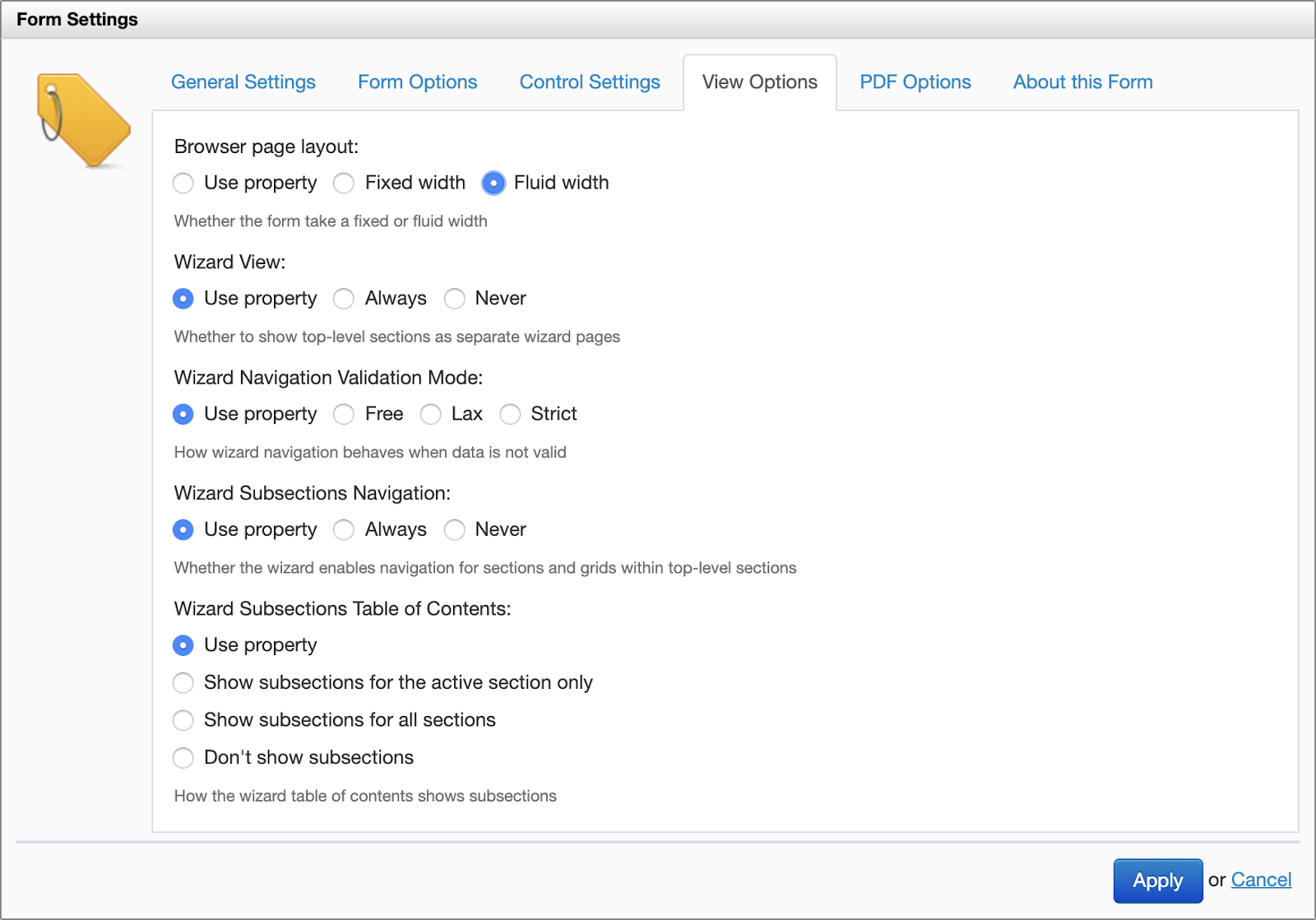This screenshot has width=1316, height=920.
Task: Cancel the Form Settings dialog
Action: (1261, 880)
